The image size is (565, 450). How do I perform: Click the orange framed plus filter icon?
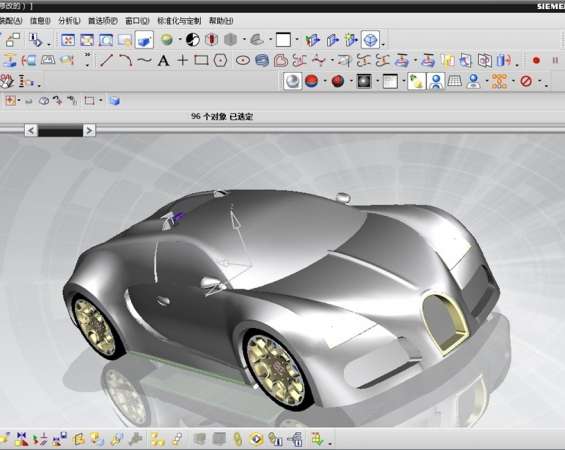(10, 101)
